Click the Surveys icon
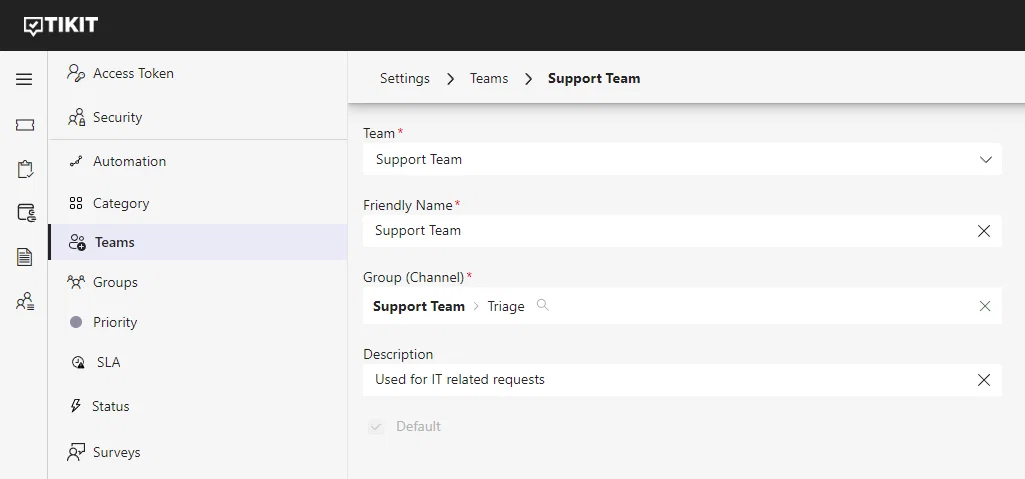This screenshot has width=1025, height=479. click(76, 452)
